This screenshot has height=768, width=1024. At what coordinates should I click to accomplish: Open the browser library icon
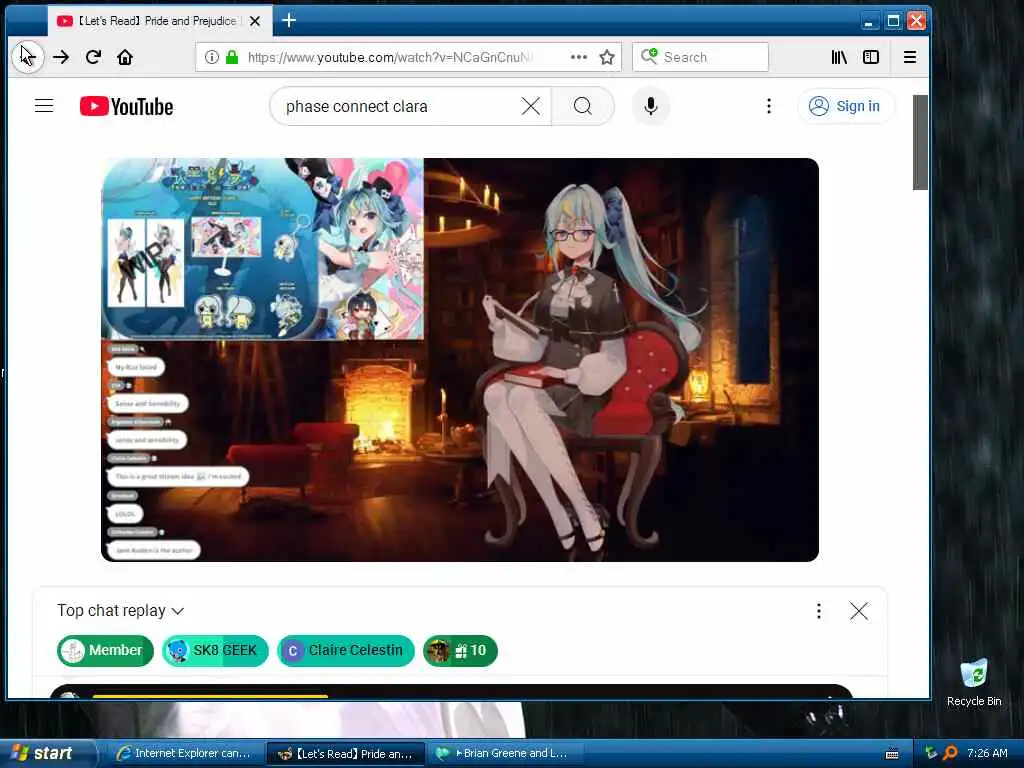[x=839, y=57]
